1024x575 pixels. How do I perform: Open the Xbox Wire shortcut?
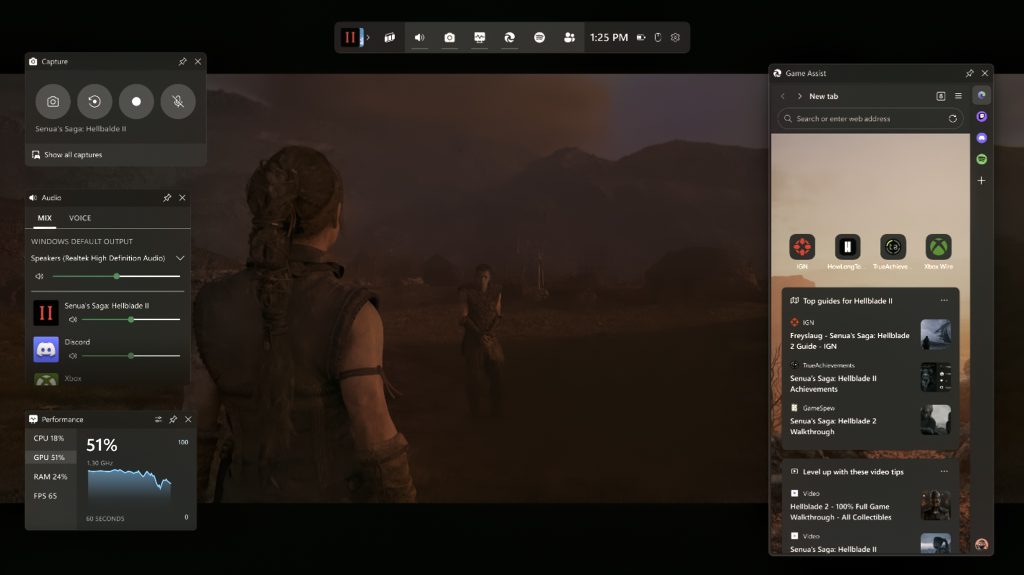tap(938, 247)
